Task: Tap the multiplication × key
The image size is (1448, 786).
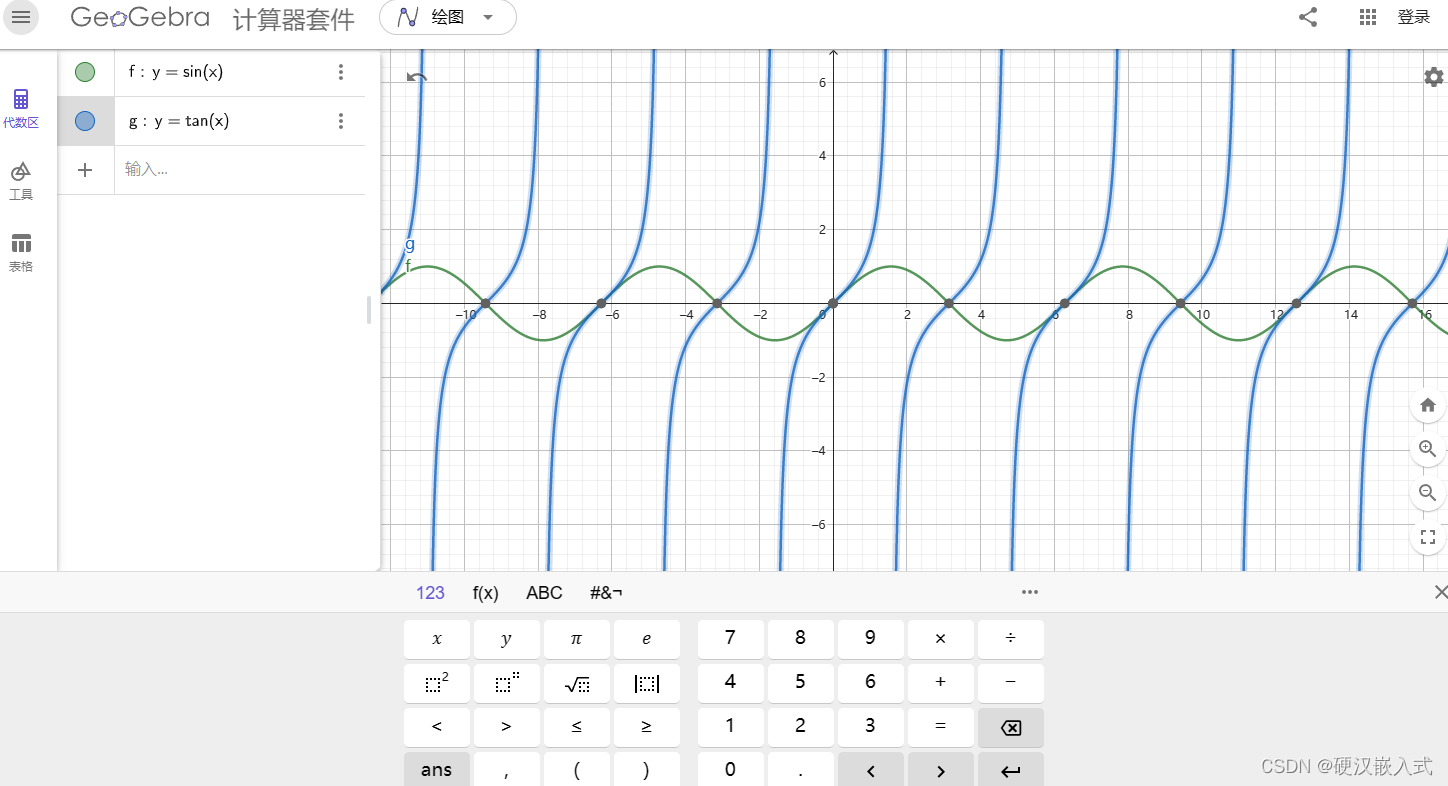Action: coord(941,639)
